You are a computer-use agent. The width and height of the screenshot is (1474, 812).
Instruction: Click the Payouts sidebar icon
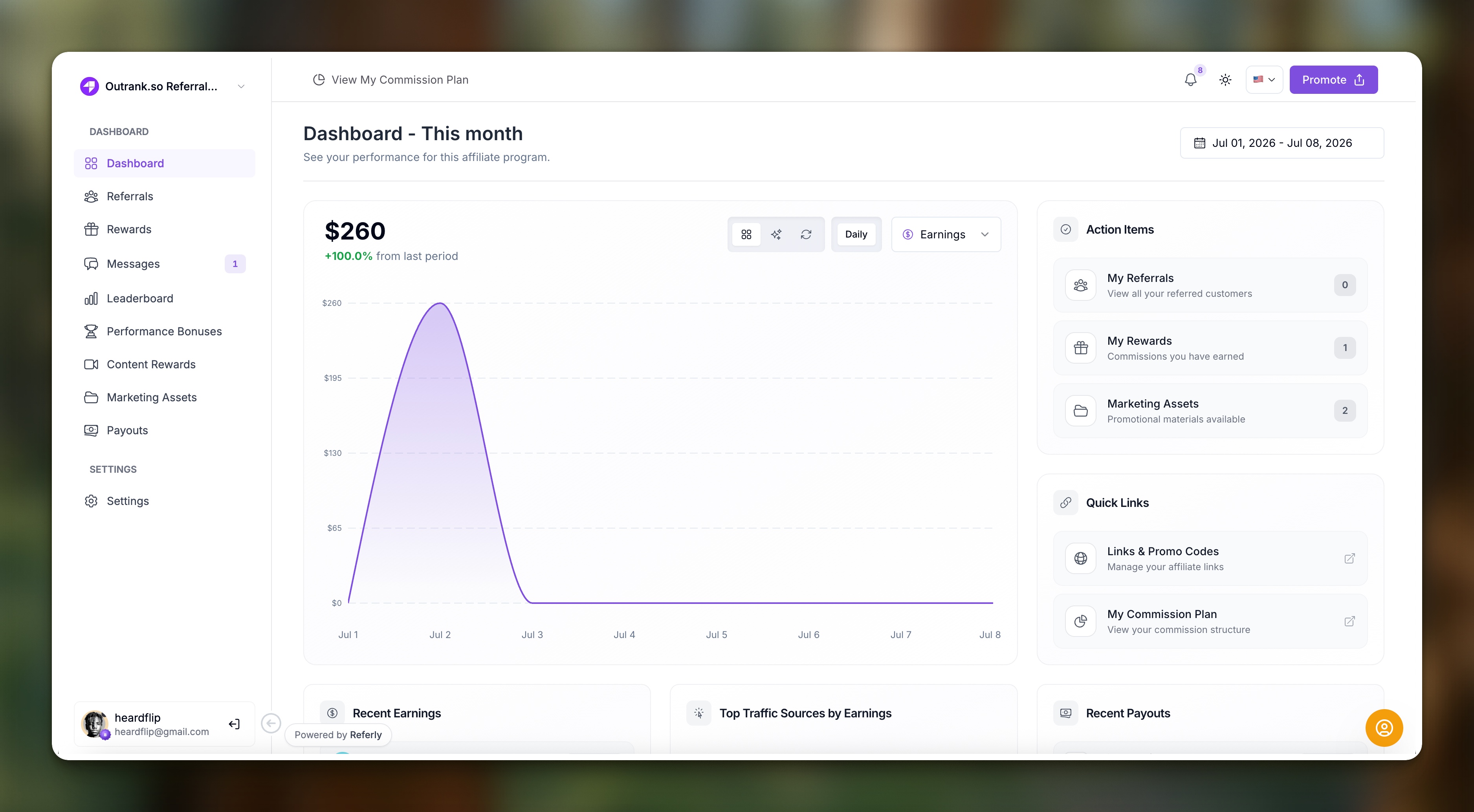[91, 431]
